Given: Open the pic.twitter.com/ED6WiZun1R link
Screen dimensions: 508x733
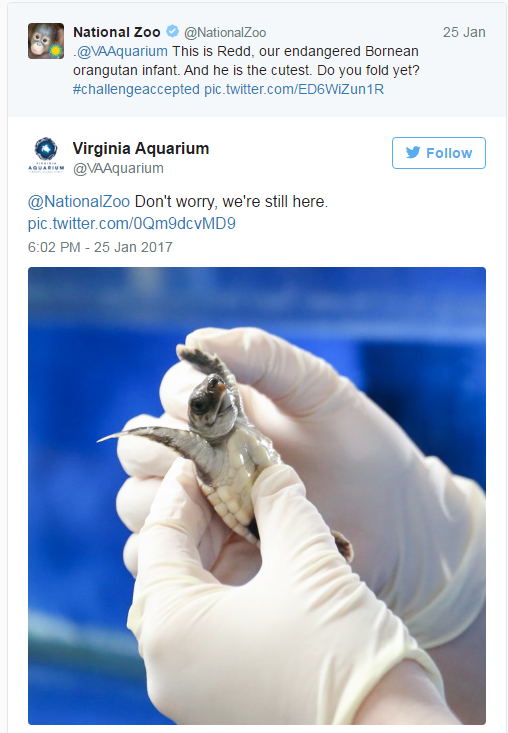Looking at the screenshot, I should point(294,89).
